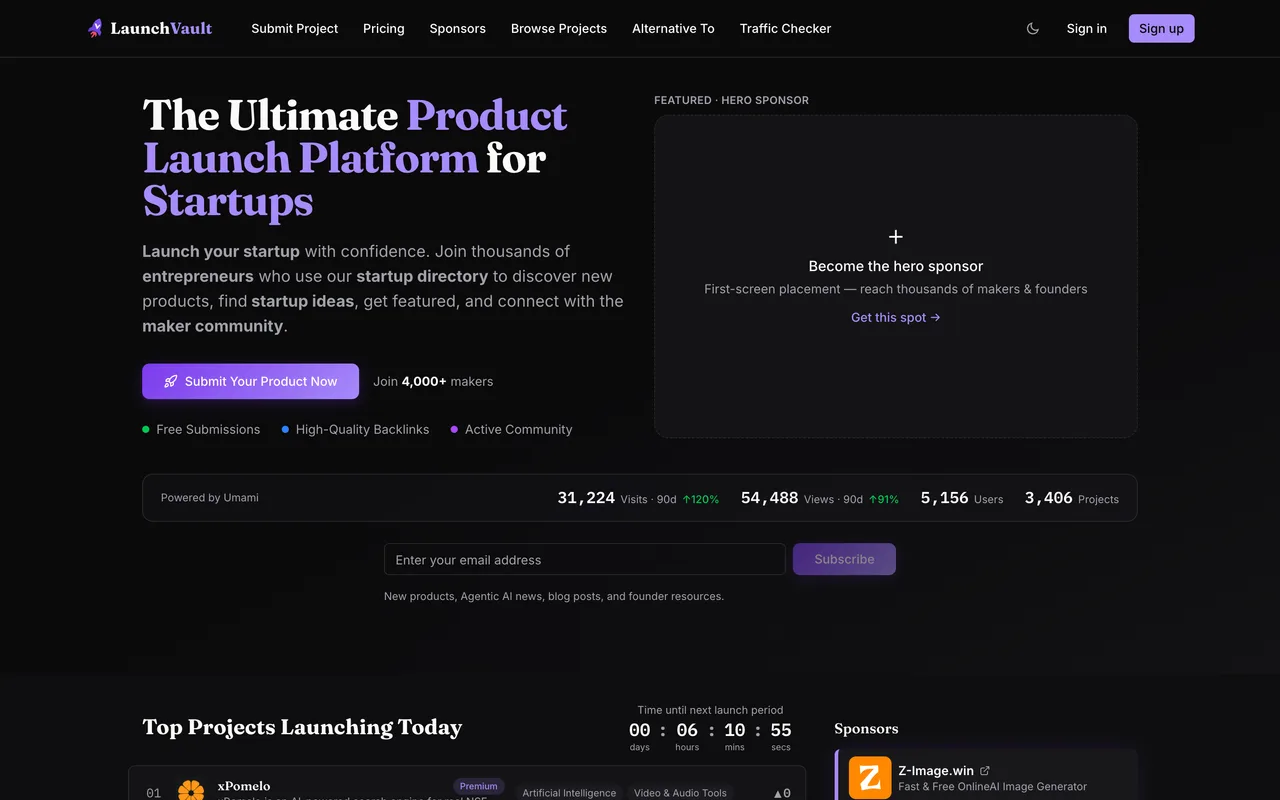Click the Powered by Umami label
Image resolution: width=1280 pixels, height=800 pixels.
210,497
